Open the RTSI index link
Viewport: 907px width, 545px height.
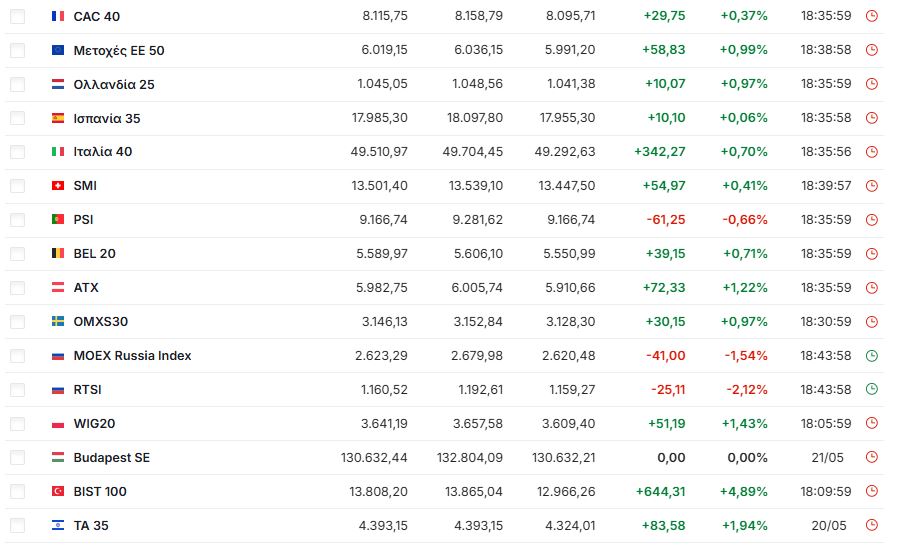click(87, 390)
